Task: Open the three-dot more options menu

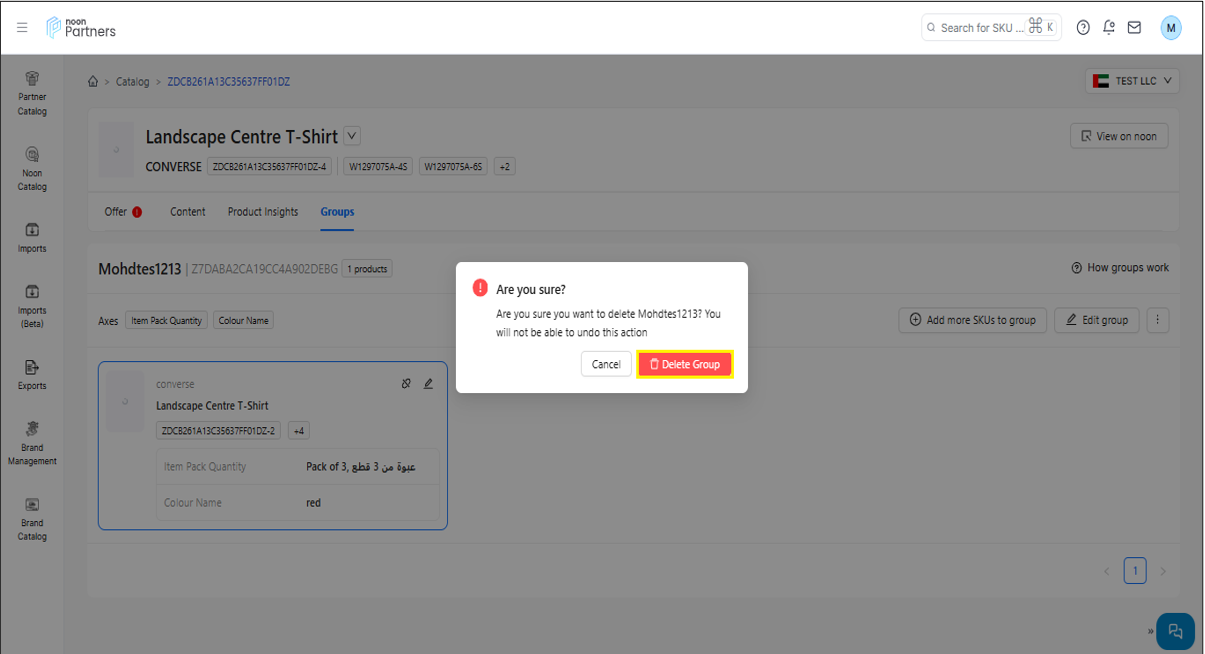Action: pyautogui.click(x=1157, y=320)
